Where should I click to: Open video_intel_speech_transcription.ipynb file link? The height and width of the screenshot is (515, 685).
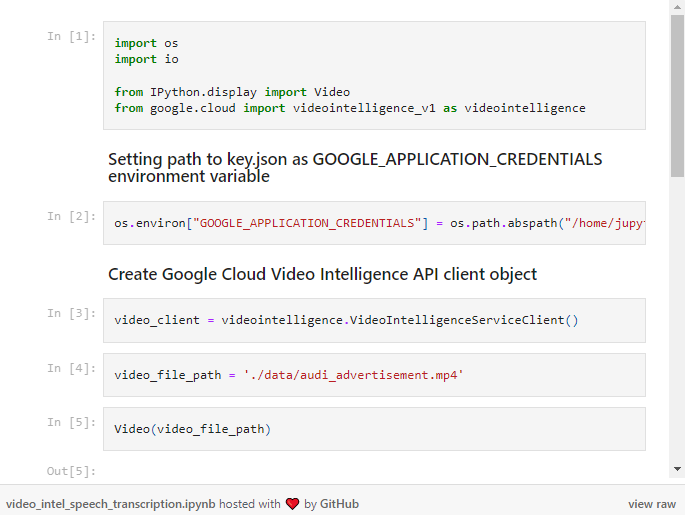pos(111,504)
